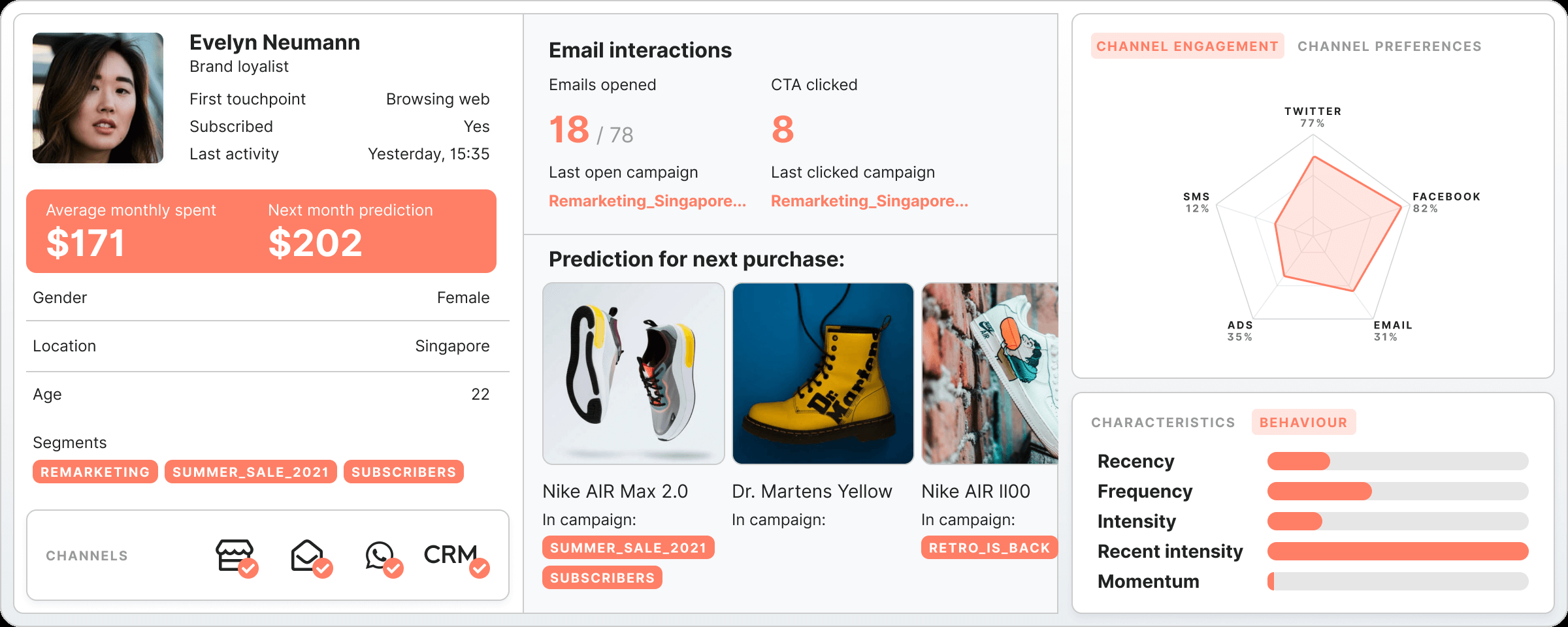Click the RETRO_IS_BACK campaign tag
The width and height of the screenshot is (1568, 627).
[x=988, y=548]
